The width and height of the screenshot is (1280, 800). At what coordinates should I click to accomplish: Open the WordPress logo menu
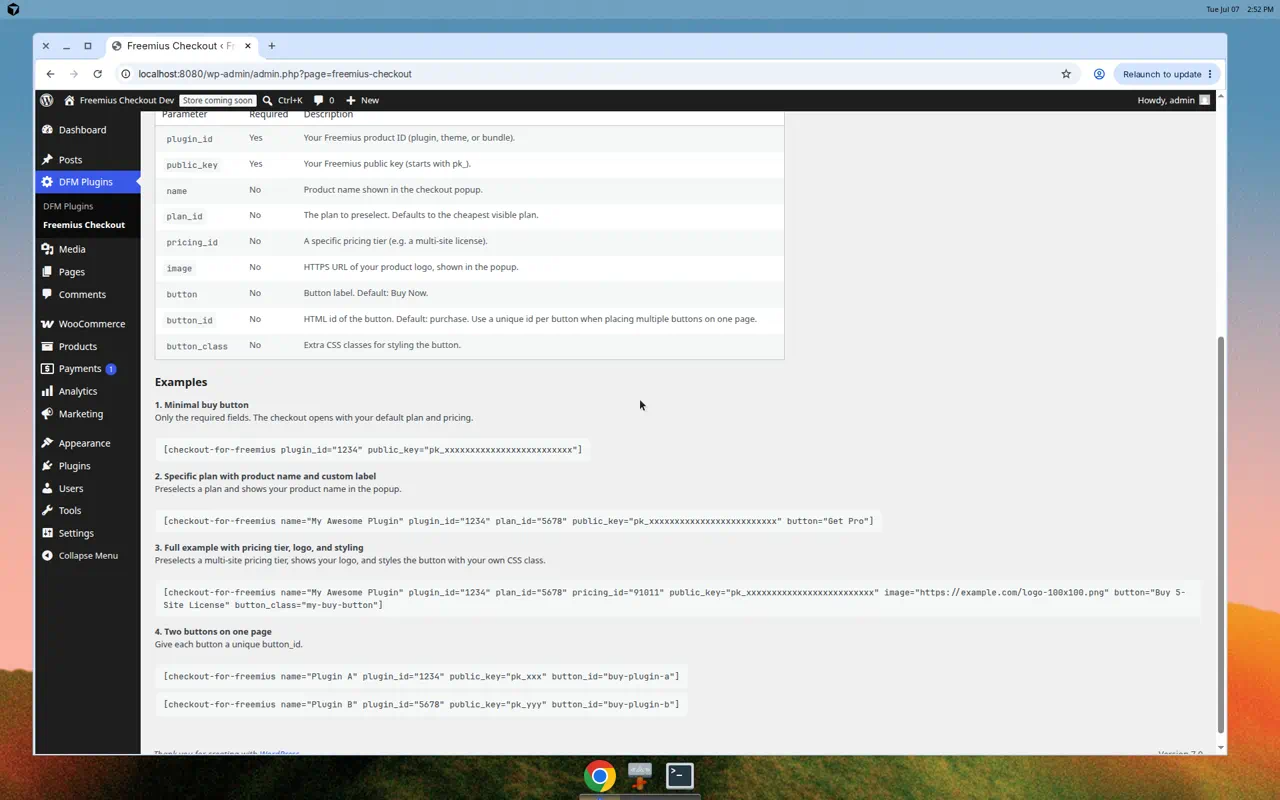coord(47,100)
